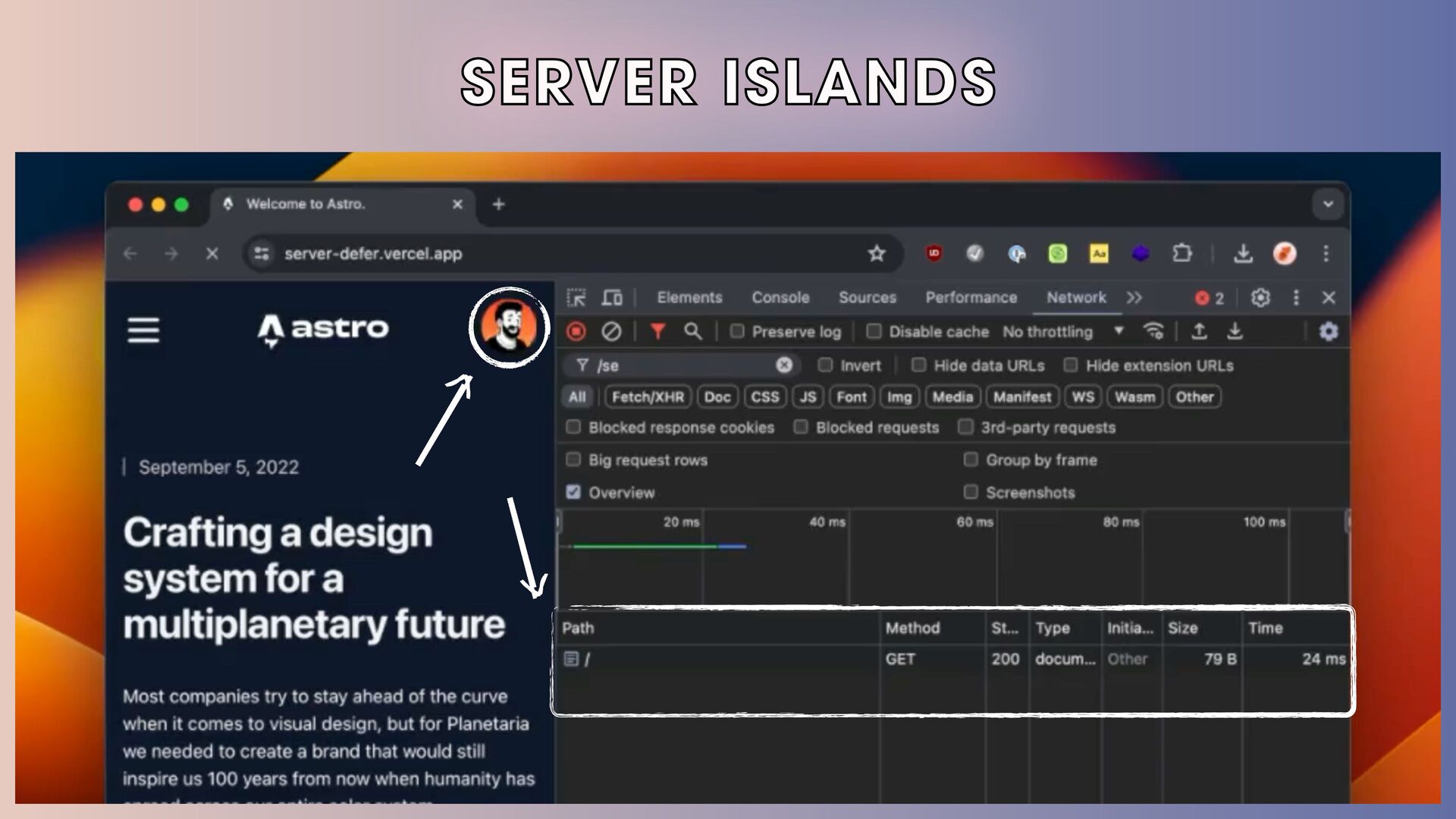
Task: Toggle the network filter funnel icon
Action: [x=657, y=331]
